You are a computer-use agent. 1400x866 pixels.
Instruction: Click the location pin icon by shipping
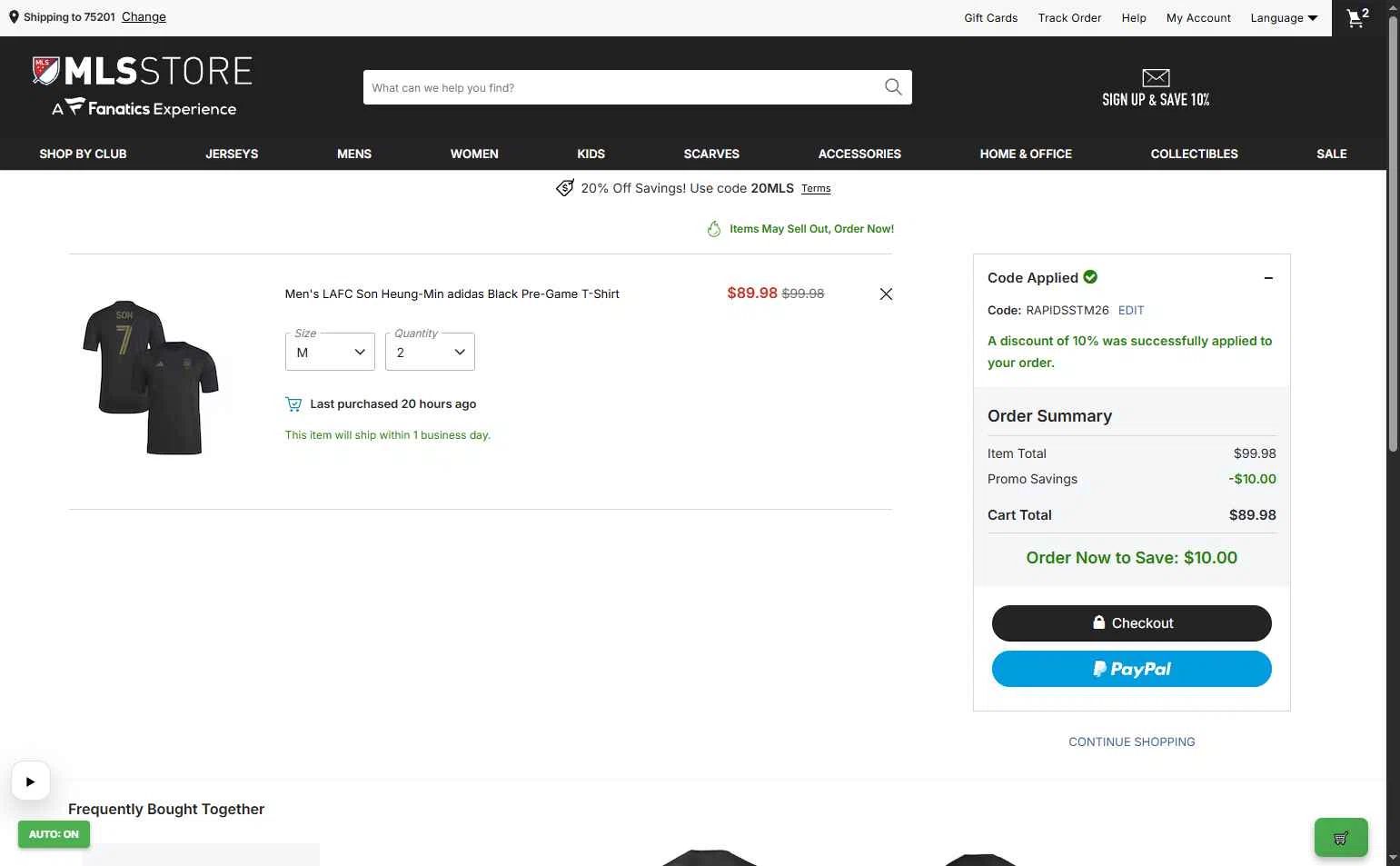pos(14,17)
